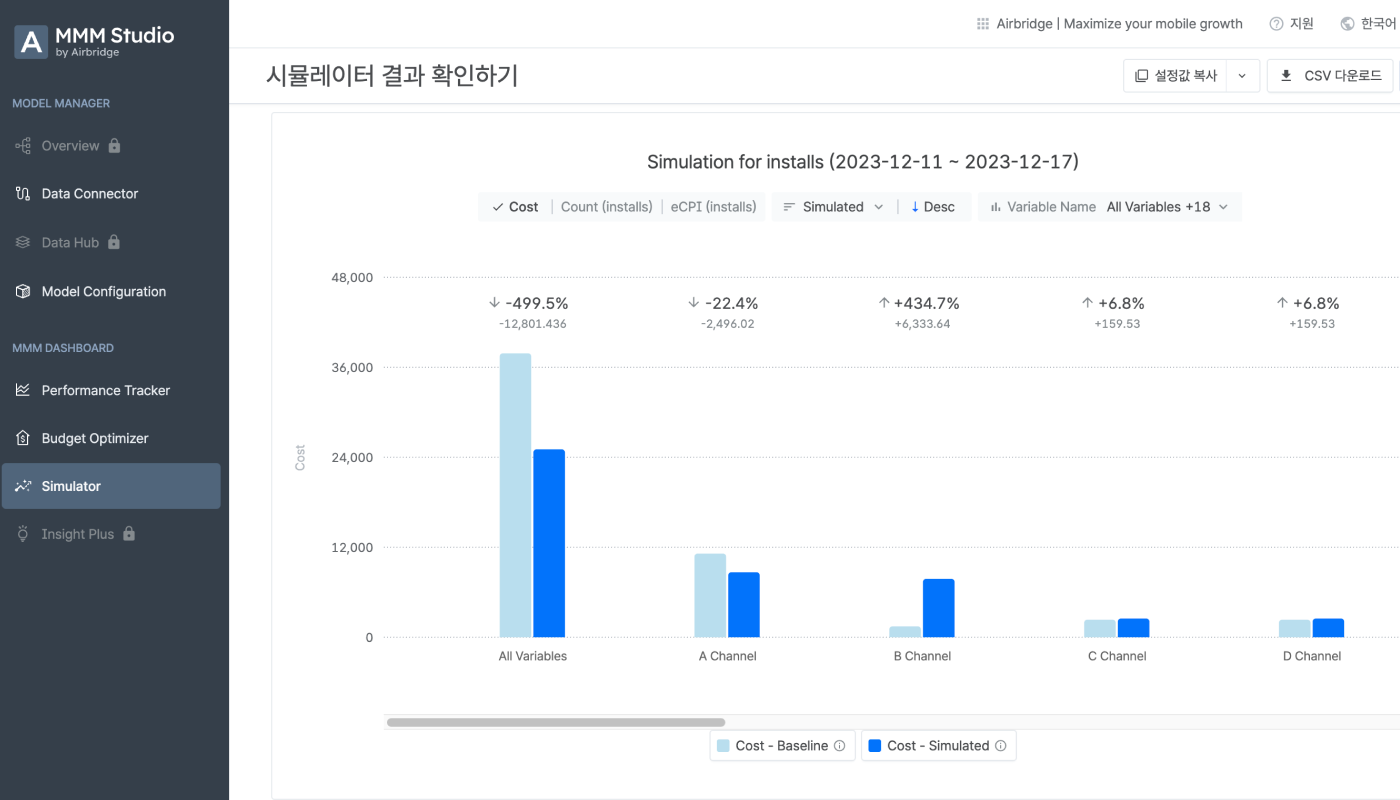Open the Simulated sort dropdown

833,207
